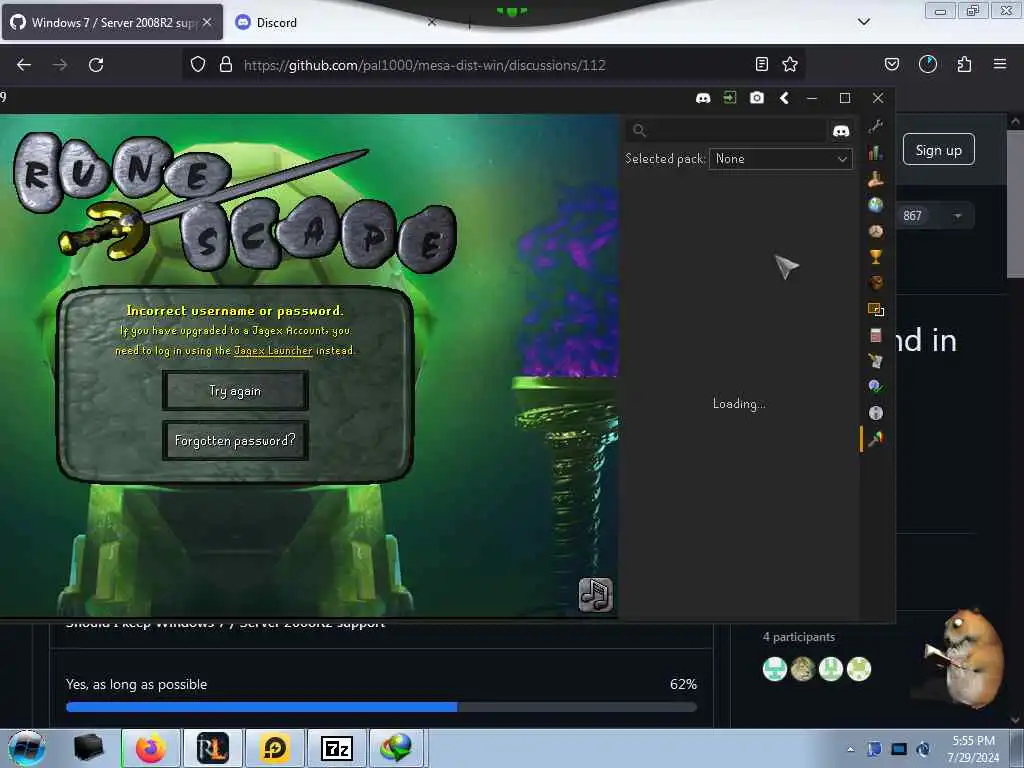Switch to the Discord browser tab

[x=276, y=22]
